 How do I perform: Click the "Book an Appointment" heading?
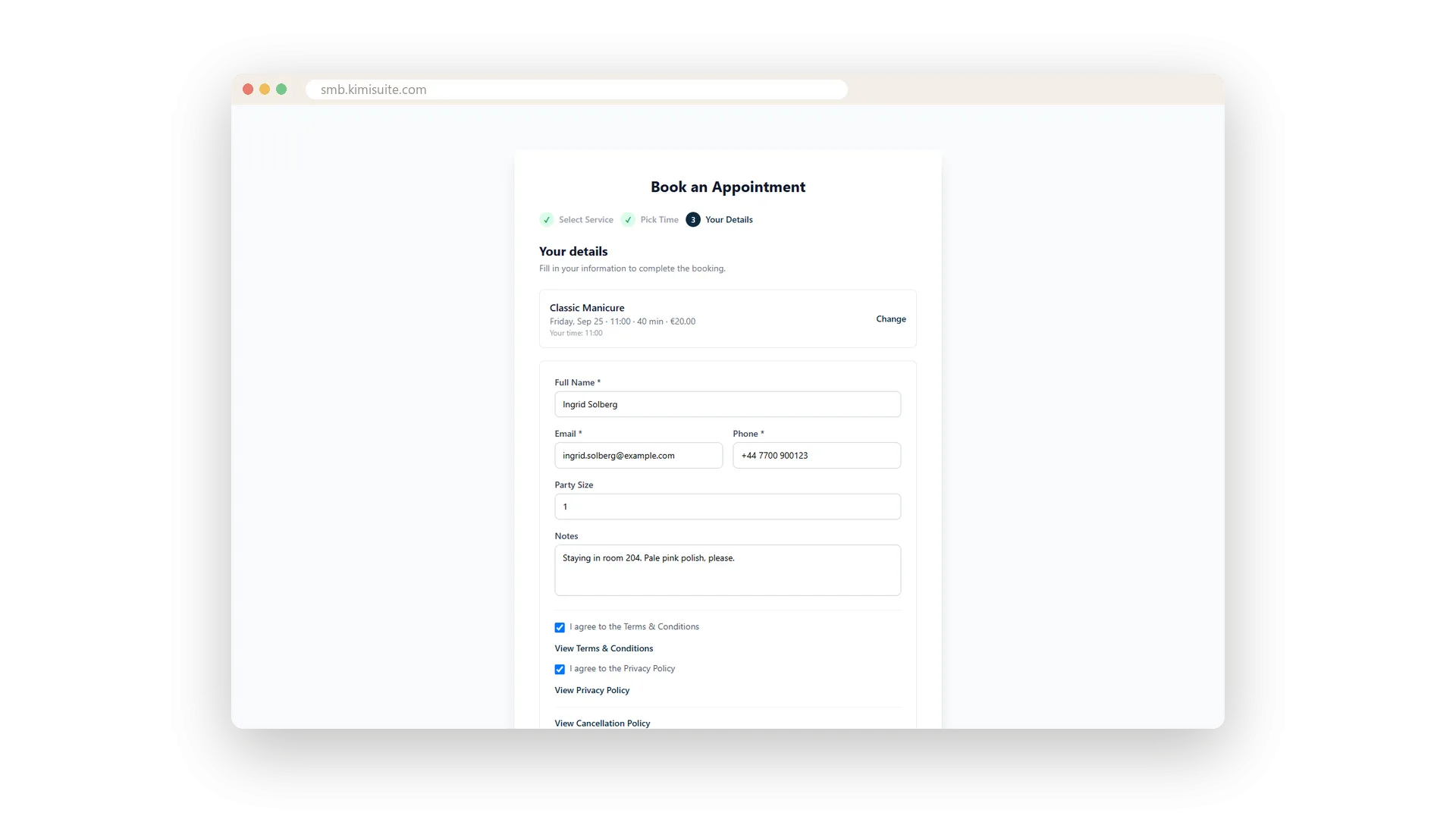(728, 187)
